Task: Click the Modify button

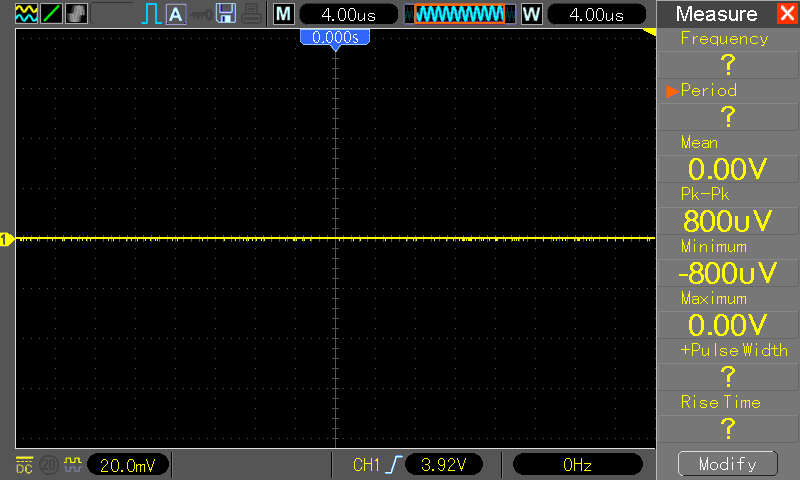Action: pos(728,464)
